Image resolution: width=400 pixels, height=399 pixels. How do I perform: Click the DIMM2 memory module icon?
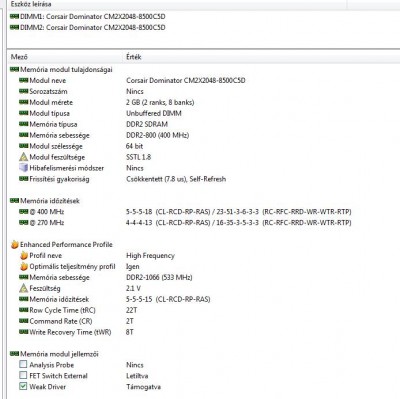click(14, 27)
